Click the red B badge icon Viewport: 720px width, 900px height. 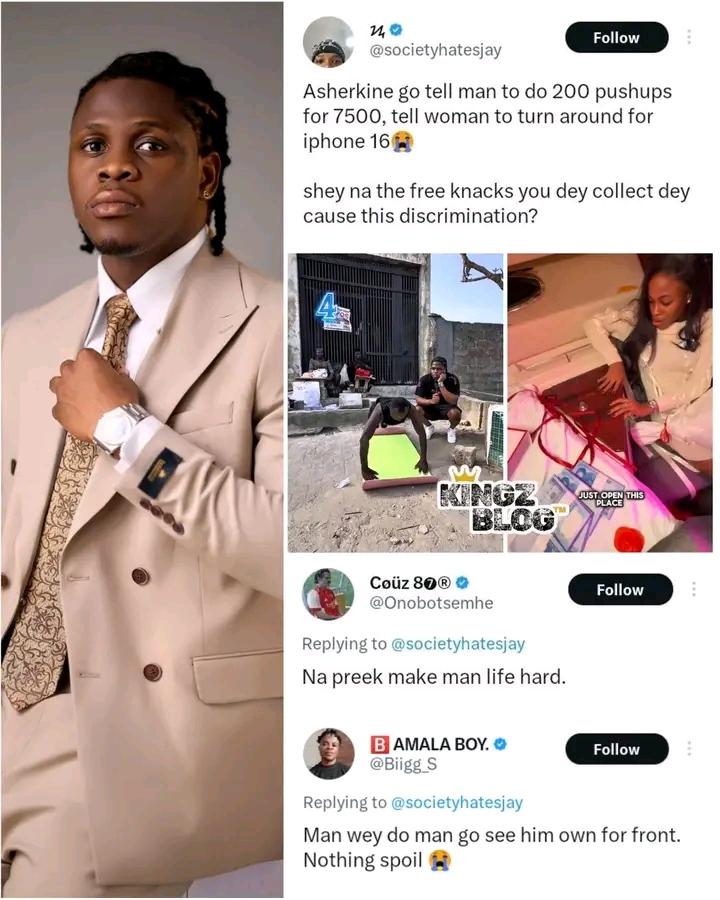[379, 744]
